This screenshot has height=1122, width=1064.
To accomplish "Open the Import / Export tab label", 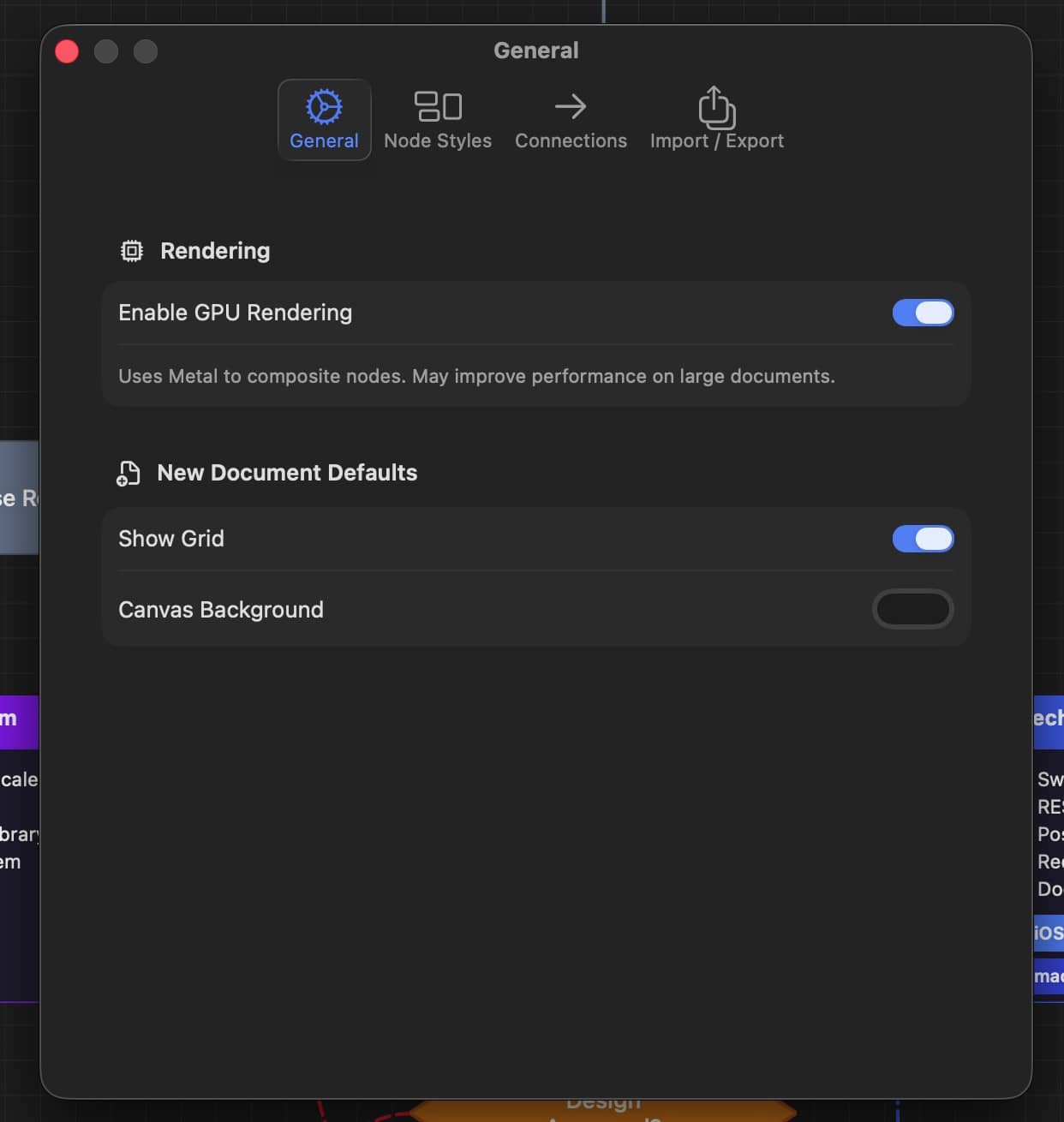I will click(x=716, y=141).
